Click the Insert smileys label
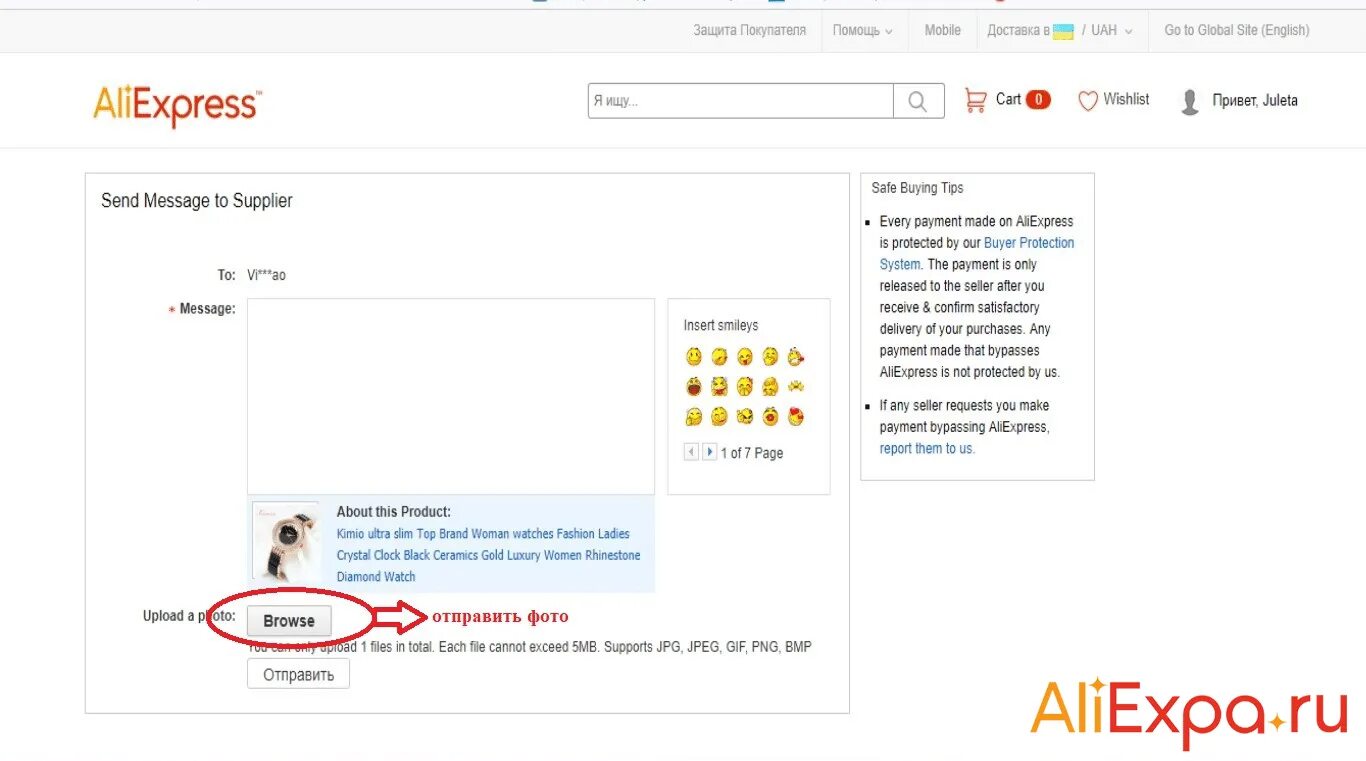Viewport: 1366px width, 761px height. coord(721,326)
